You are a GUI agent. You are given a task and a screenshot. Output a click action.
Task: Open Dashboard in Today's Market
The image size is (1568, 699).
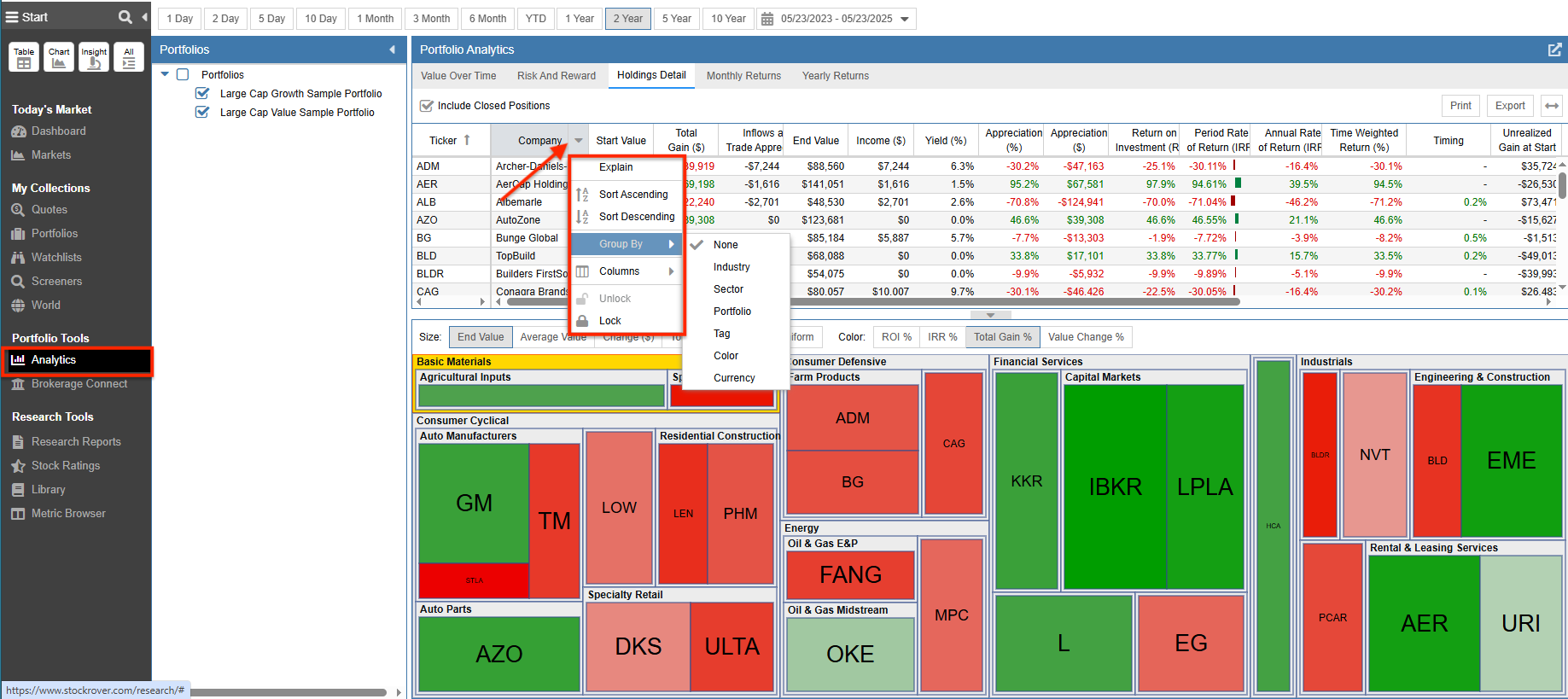pyautogui.click(x=58, y=131)
